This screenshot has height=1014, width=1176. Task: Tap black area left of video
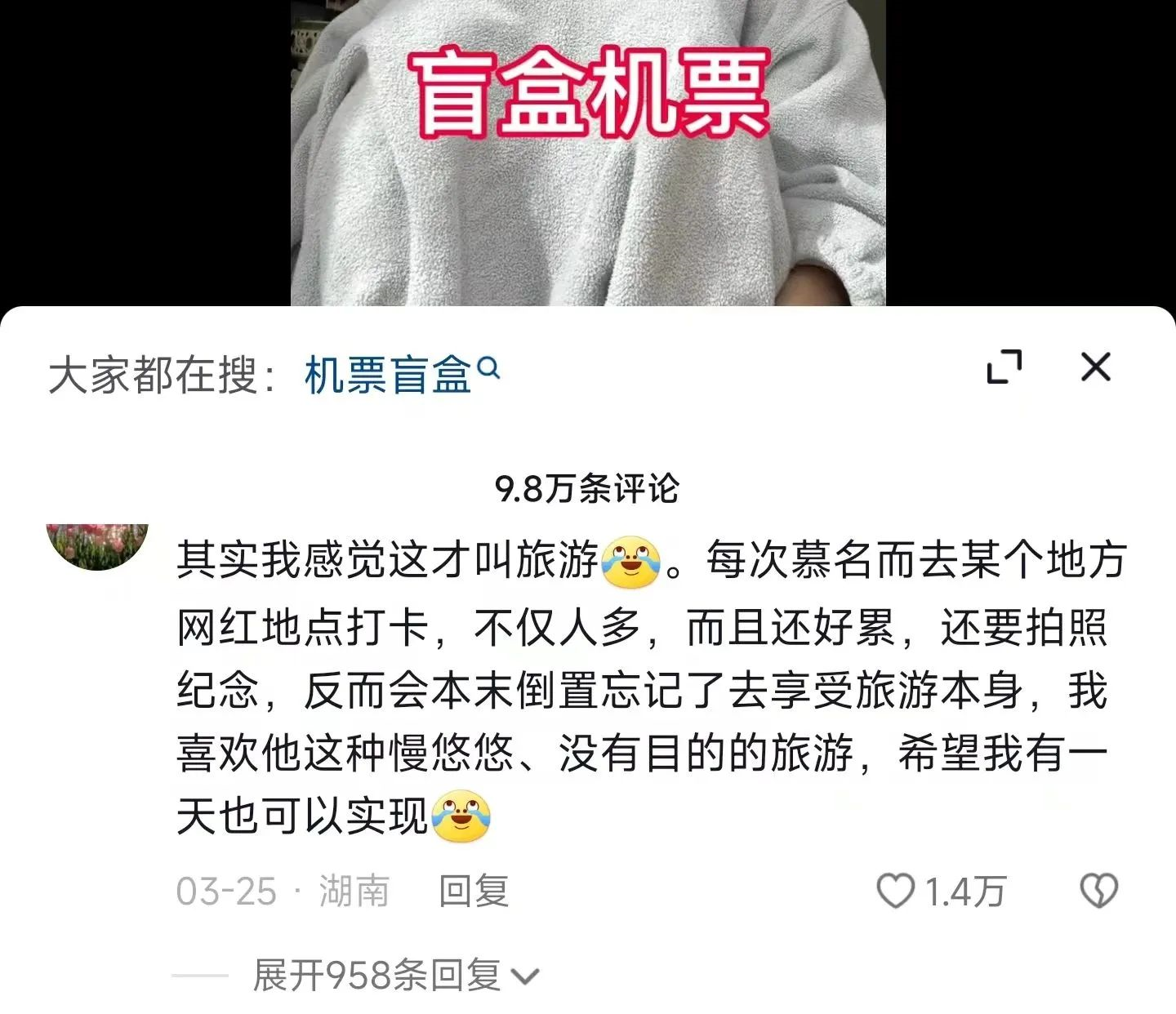pyautogui.click(x=145, y=153)
